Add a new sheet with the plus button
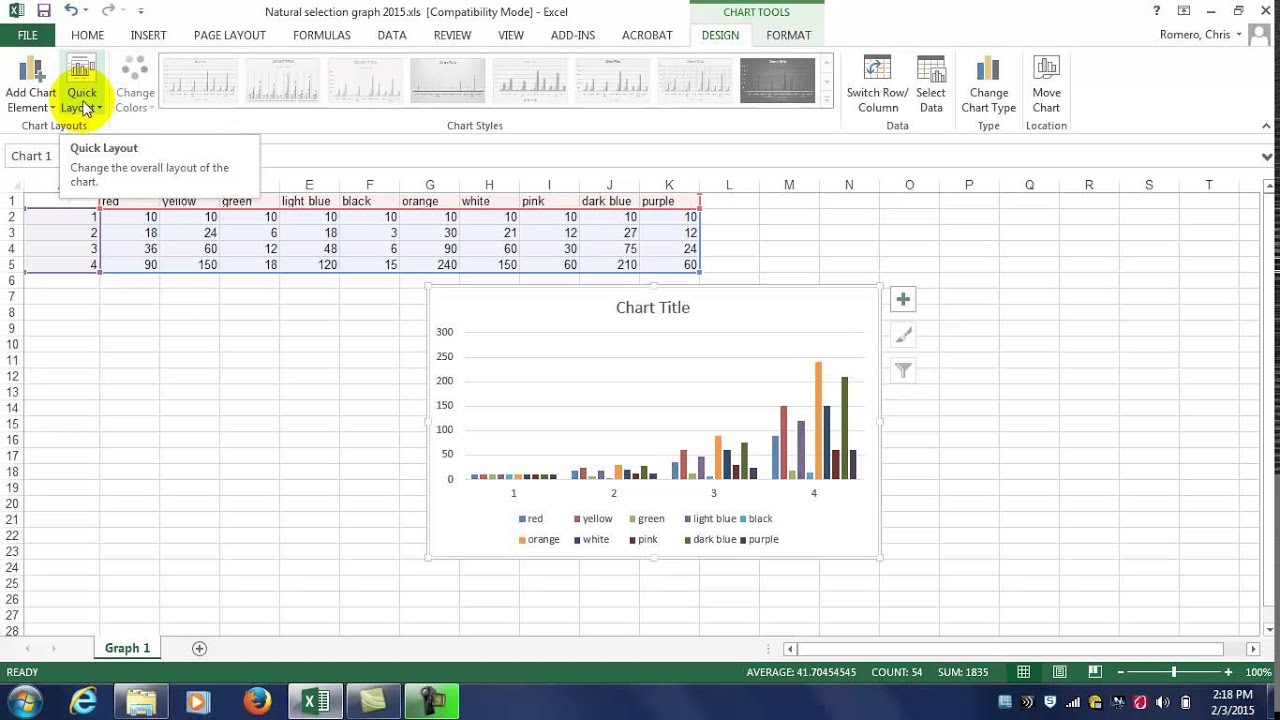The width and height of the screenshot is (1280, 720). (199, 648)
